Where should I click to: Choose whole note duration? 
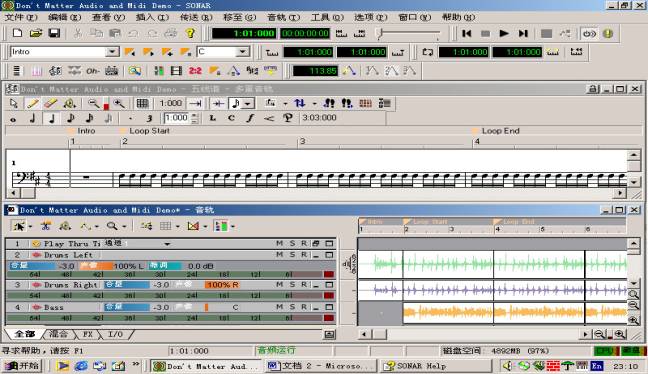pos(13,119)
